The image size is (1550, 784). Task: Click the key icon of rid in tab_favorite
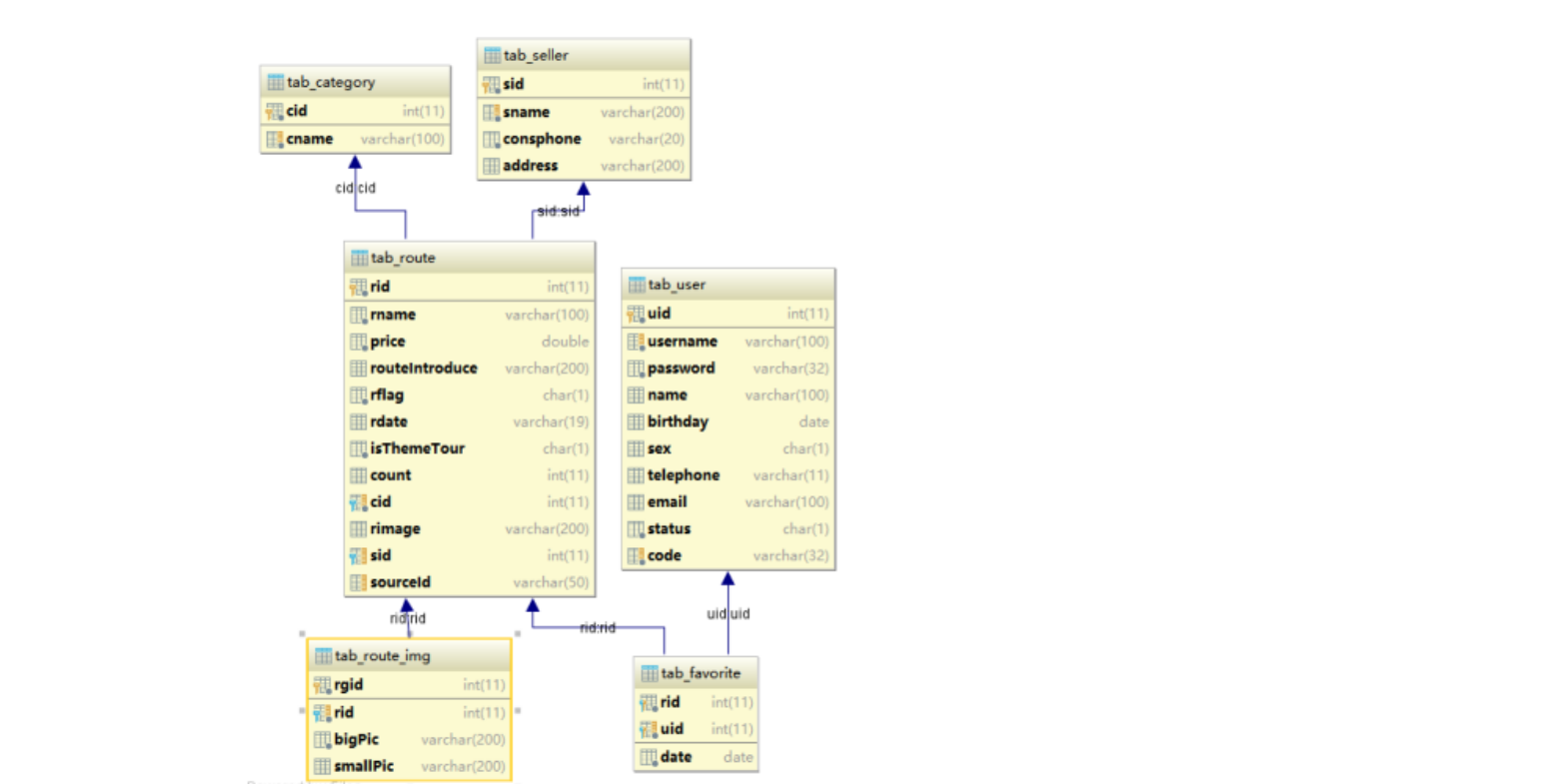[649, 702]
